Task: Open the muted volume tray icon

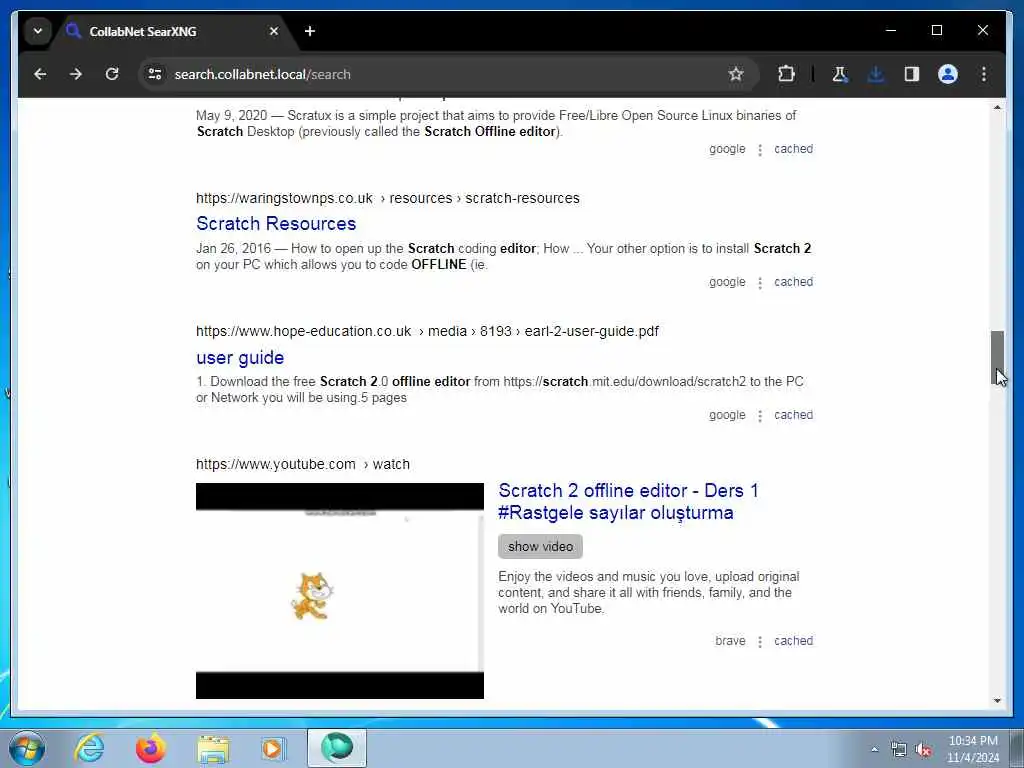Action: click(x=923, y=750)
